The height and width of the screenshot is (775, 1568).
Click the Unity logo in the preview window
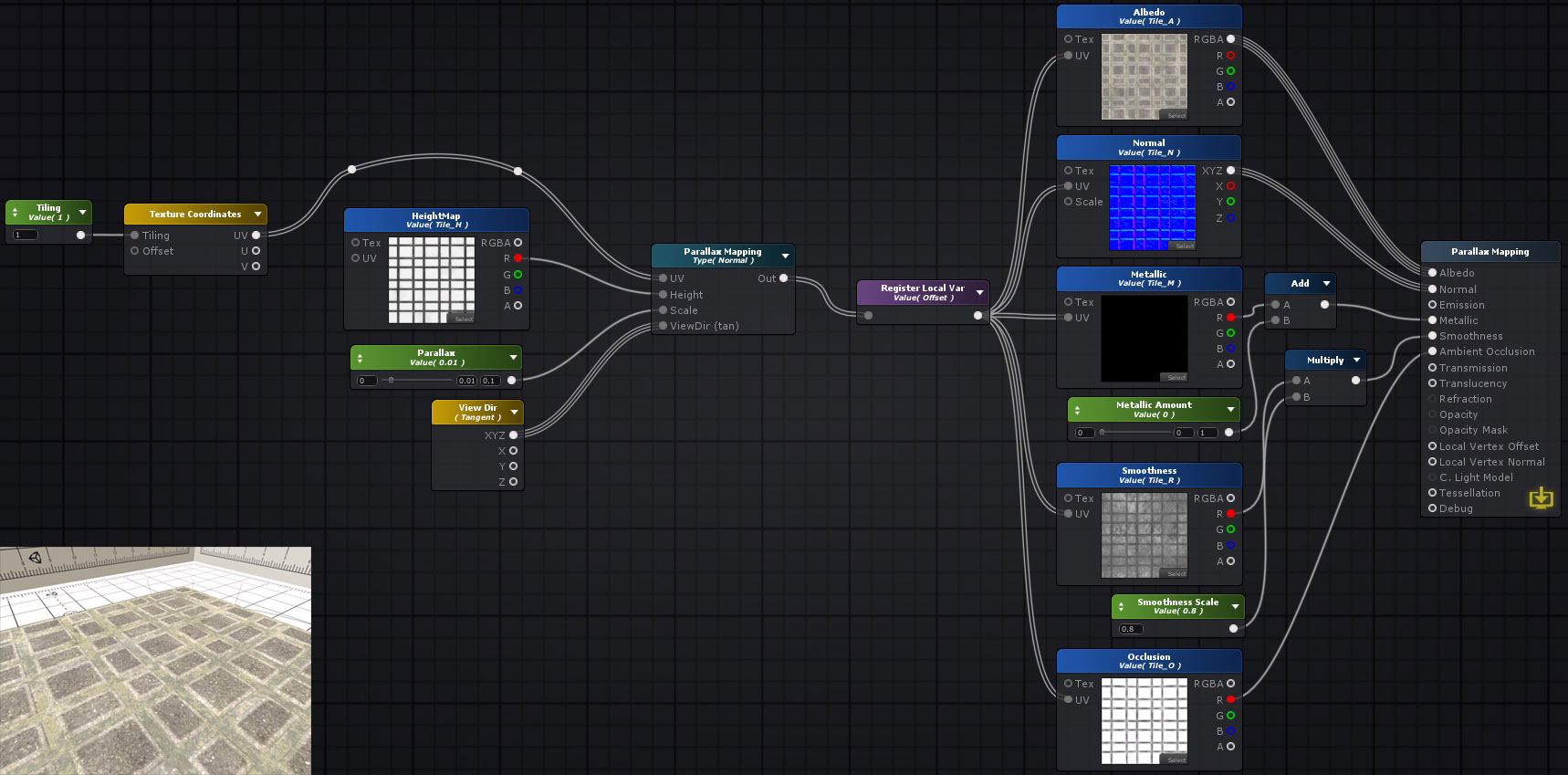pyautogui.click(x=35, y=557)
